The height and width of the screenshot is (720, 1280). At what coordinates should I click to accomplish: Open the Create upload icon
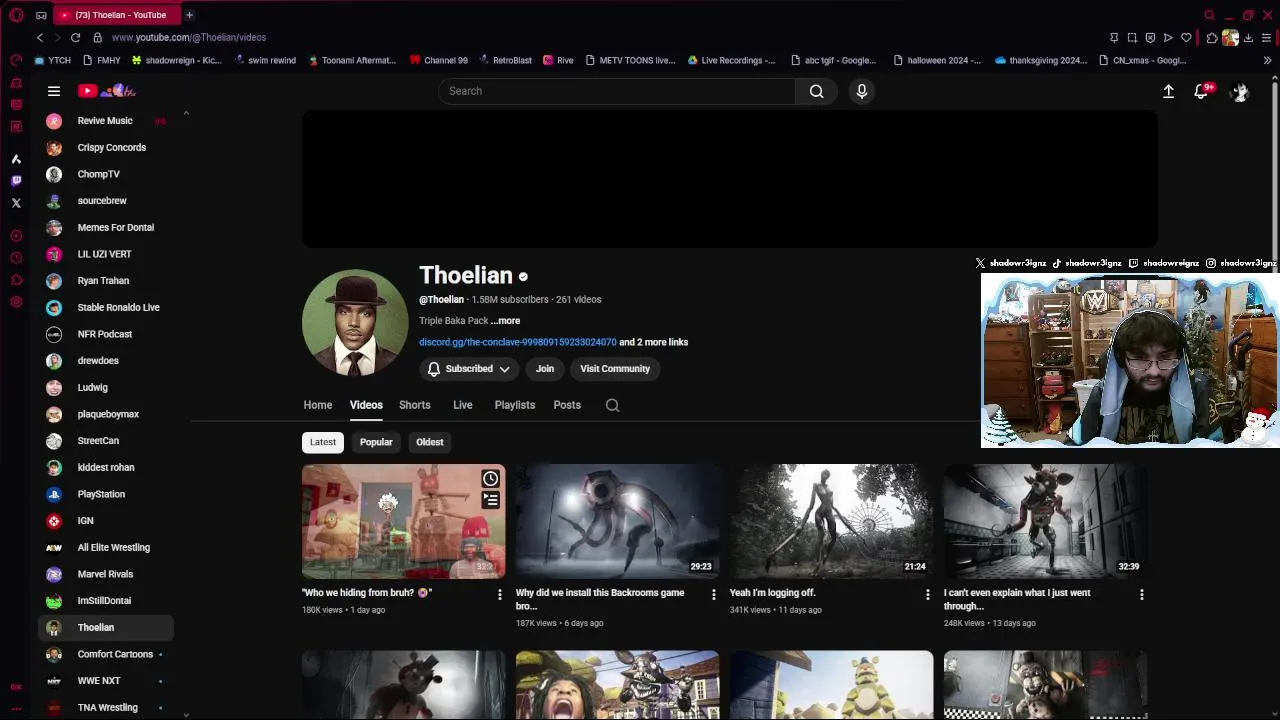[x=1168, y=91]
